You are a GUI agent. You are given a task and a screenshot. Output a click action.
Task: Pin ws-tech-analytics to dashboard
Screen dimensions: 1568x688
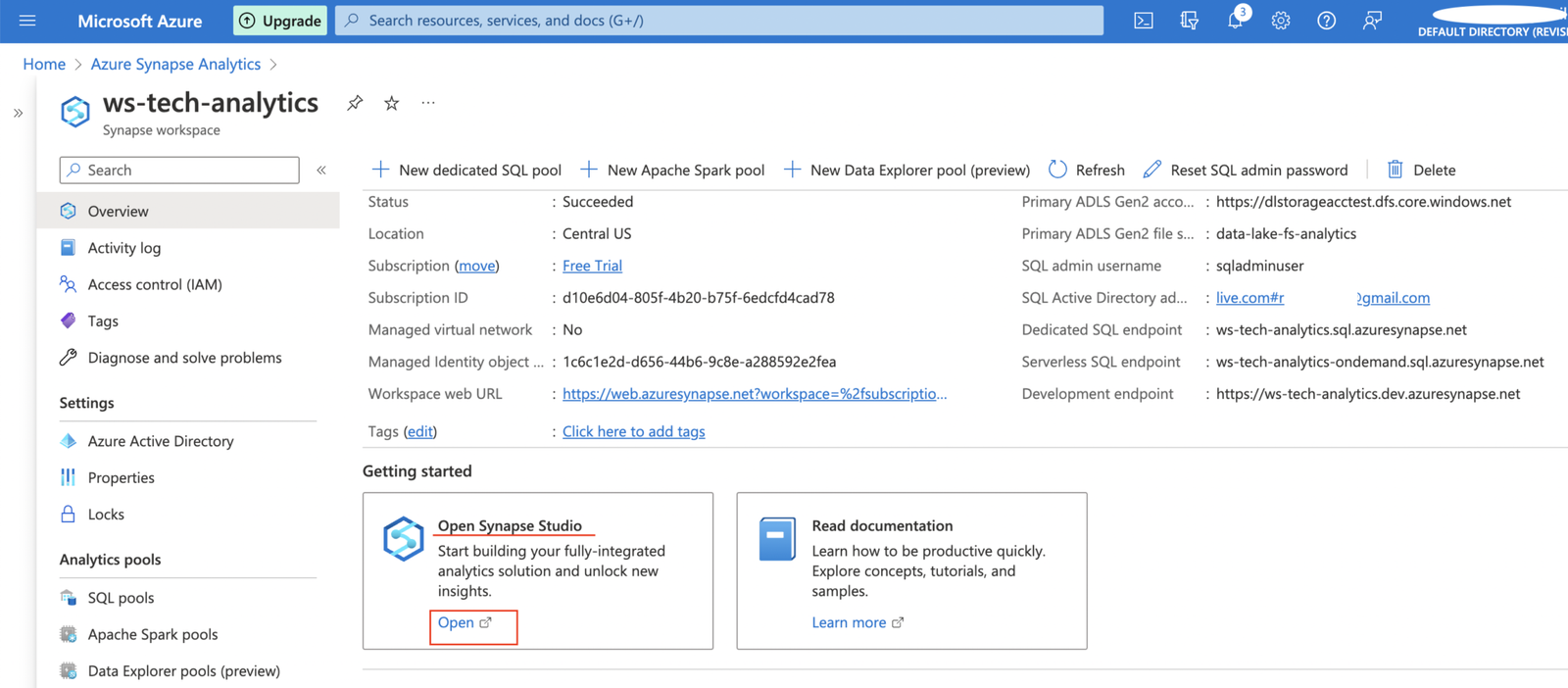pyautogui.click(x=355, y=103)
